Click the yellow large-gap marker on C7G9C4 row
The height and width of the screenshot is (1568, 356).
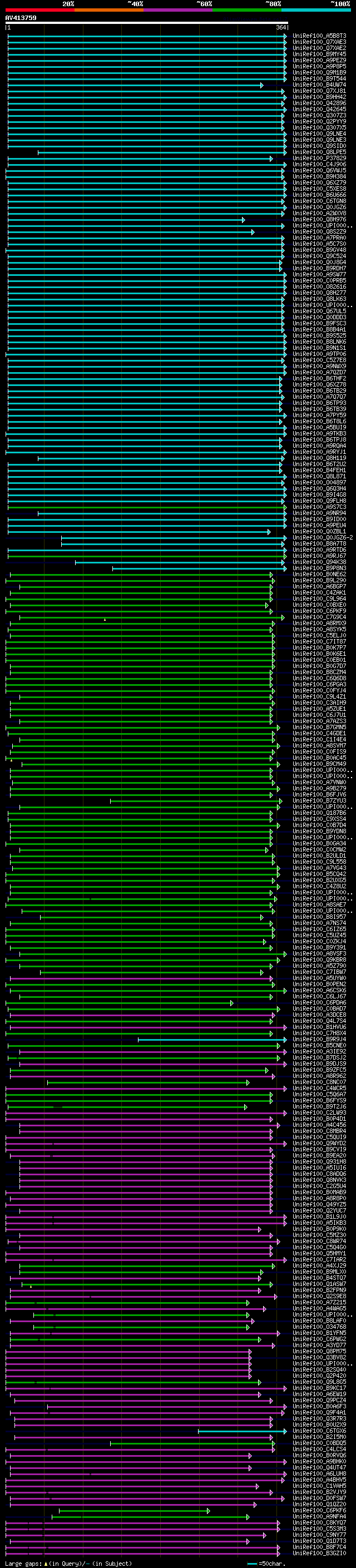(x=105, y=619)
